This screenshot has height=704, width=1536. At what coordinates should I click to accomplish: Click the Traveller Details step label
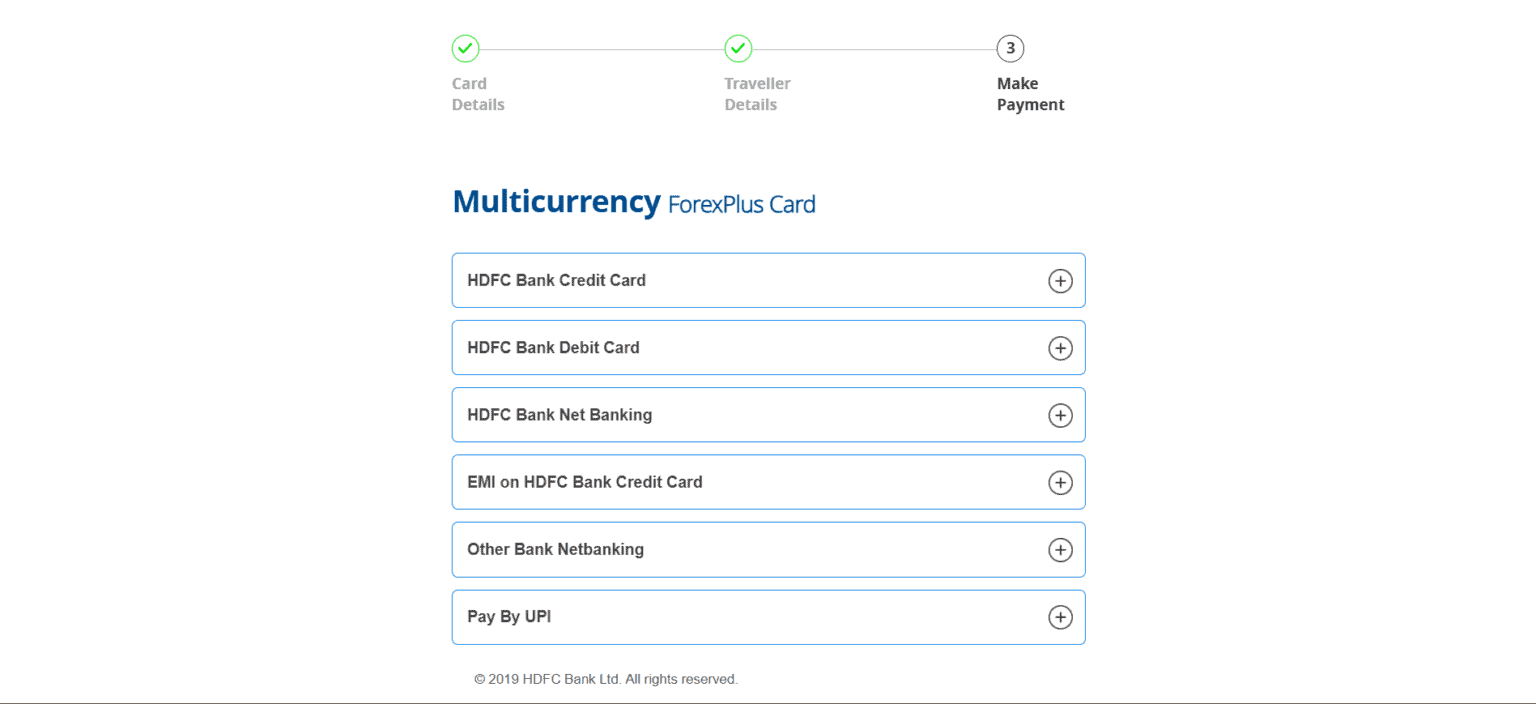click(x=757, y=93)
